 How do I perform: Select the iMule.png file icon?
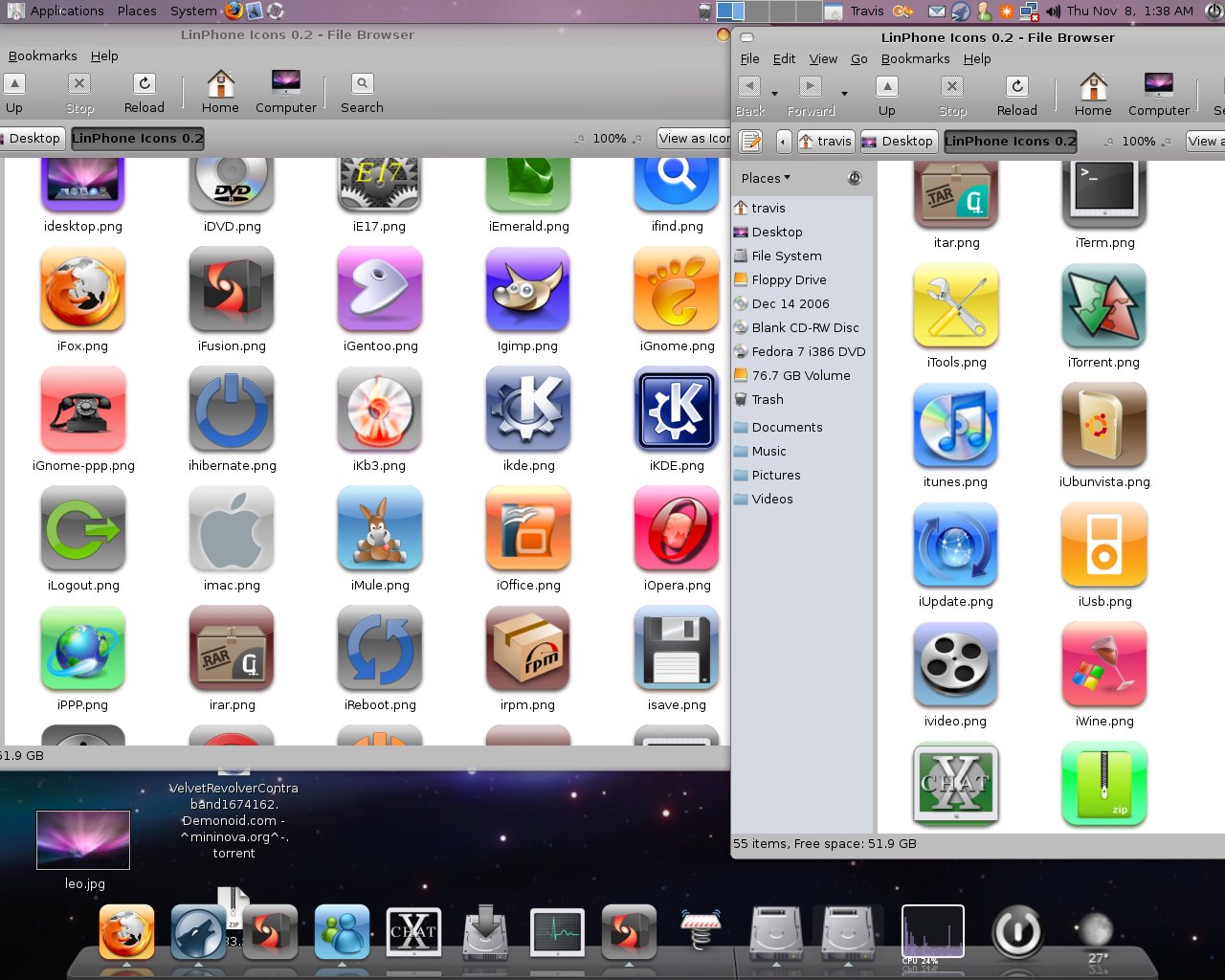click(380, 529)
